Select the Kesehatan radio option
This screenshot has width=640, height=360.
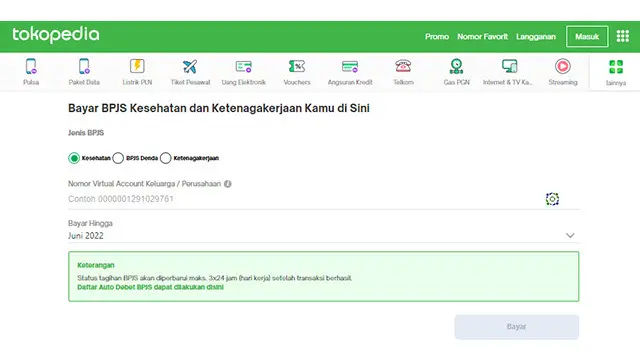pyautogui.click(x=74, y=158)
